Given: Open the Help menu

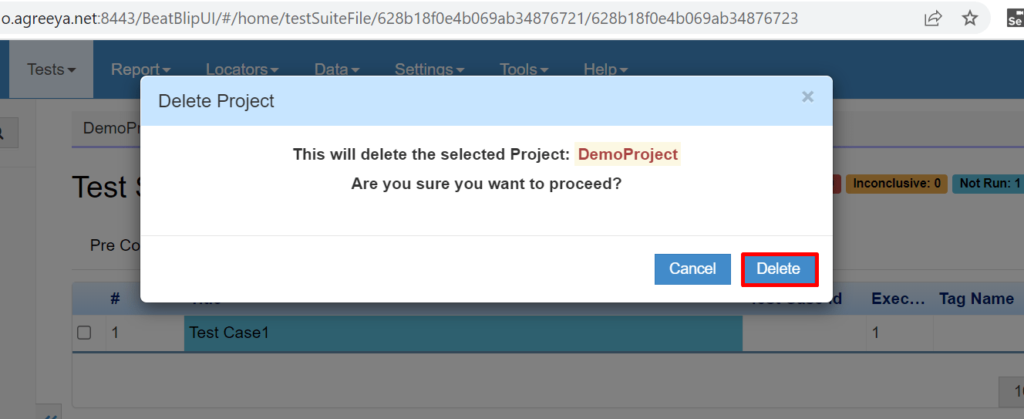Looking at the screenshot, I should coord(605,69).
